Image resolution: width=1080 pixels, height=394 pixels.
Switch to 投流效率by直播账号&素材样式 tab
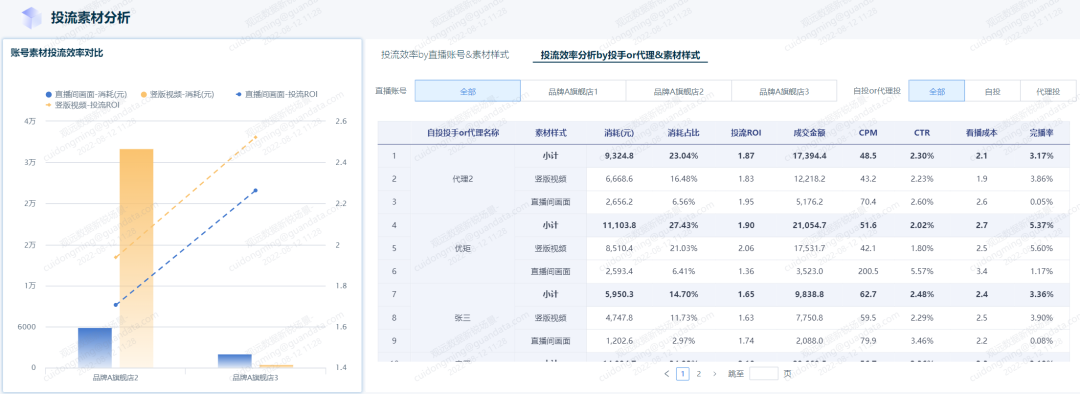(445, 55)
